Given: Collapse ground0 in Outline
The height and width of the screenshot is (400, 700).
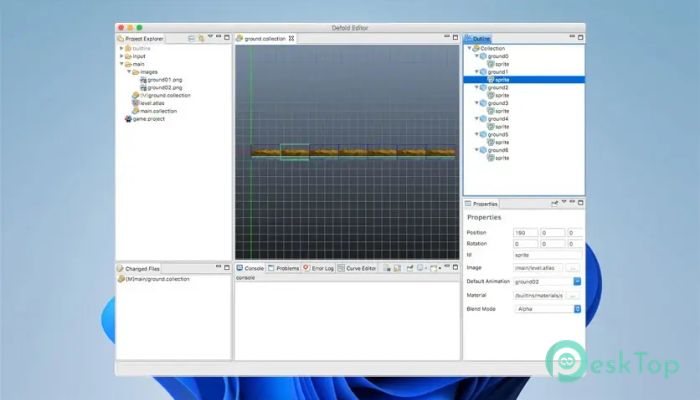Looking at the screenshot, I should [x=477, y=56].
